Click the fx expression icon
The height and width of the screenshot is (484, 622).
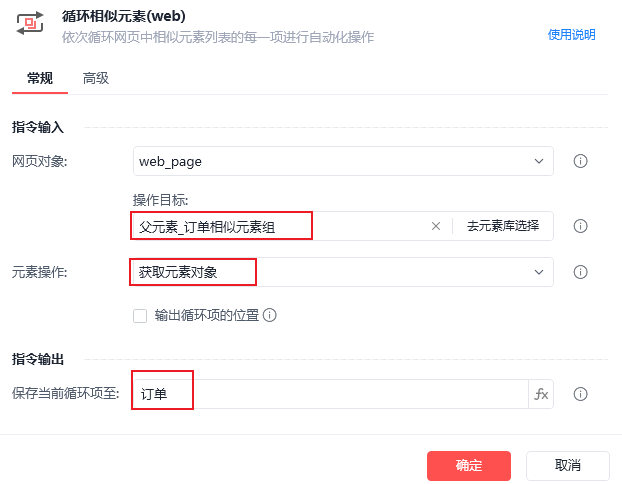click(x=541, y=394)
